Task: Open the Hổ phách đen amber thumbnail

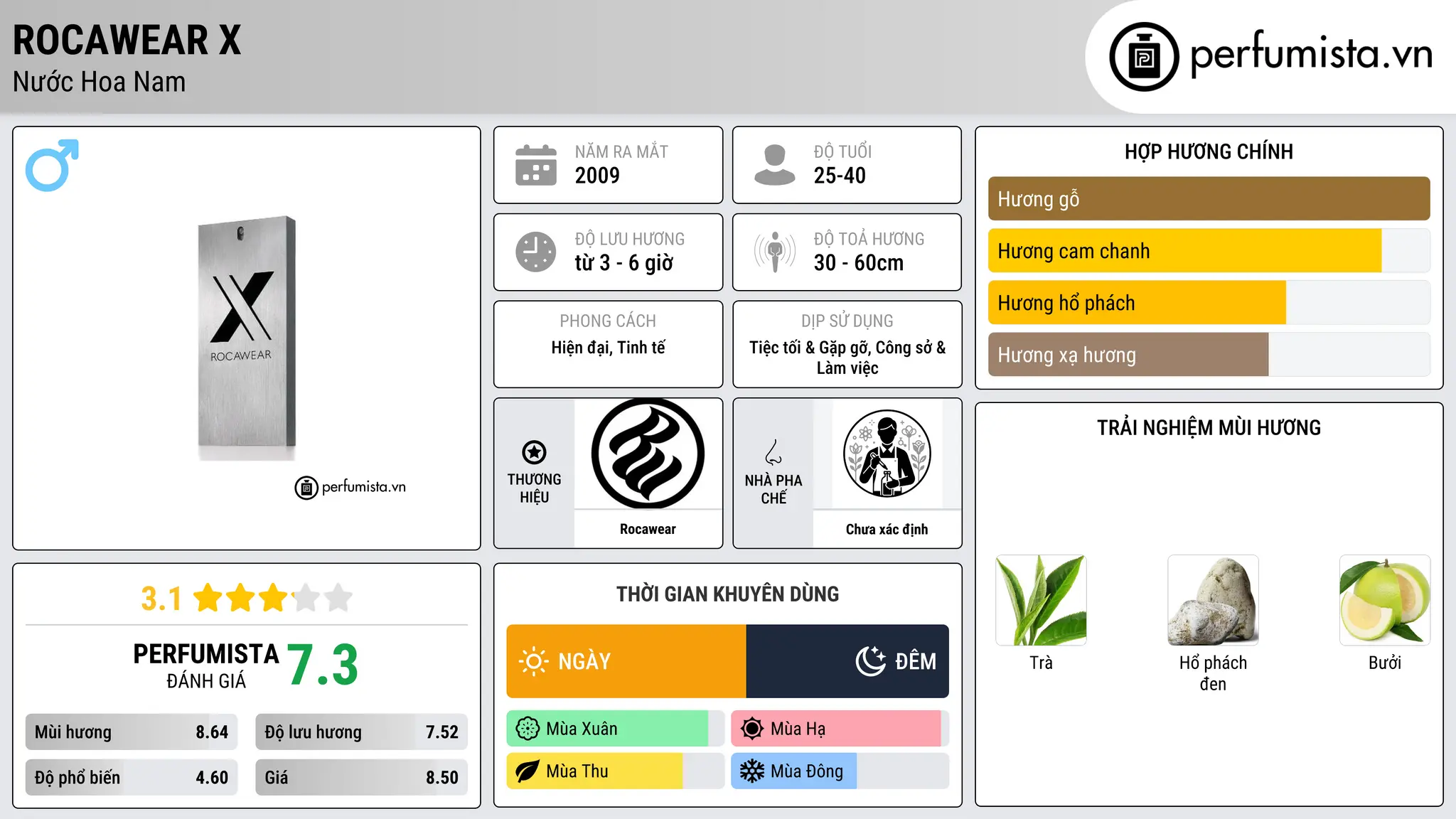Action: [x=1213, y=601]
